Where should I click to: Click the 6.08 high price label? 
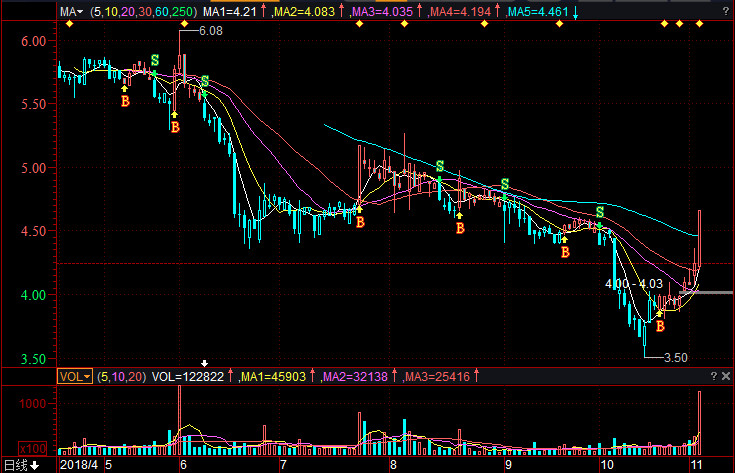point(210,32)
